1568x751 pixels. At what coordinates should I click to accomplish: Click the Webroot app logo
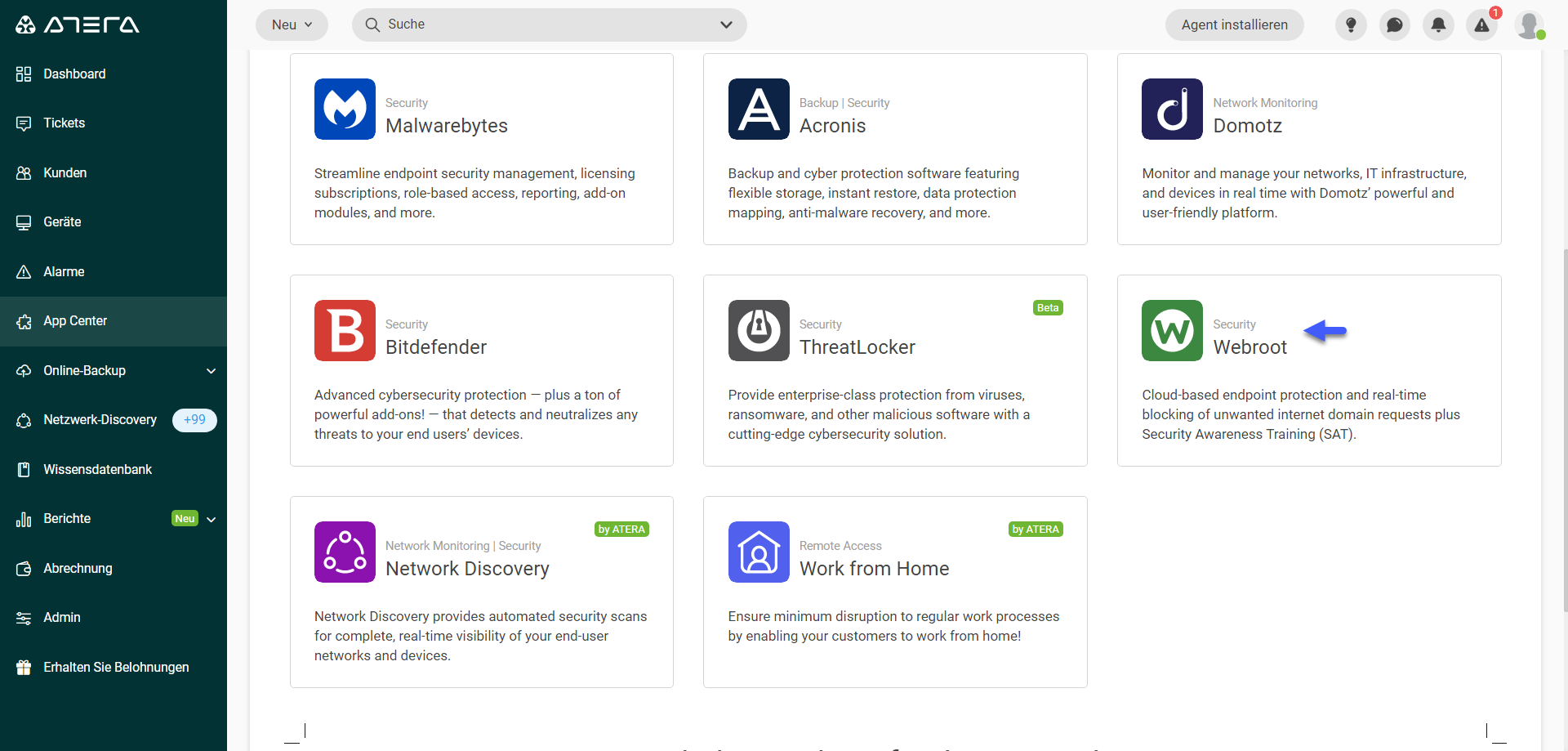pyautogui.click(x=1172, y=330)
